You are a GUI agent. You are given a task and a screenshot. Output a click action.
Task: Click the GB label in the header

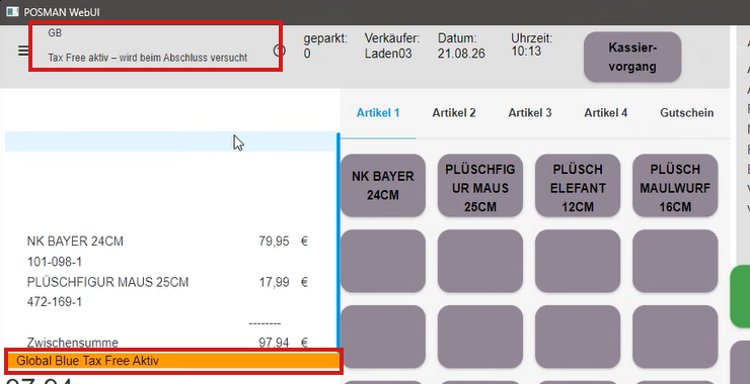[55, 33]
